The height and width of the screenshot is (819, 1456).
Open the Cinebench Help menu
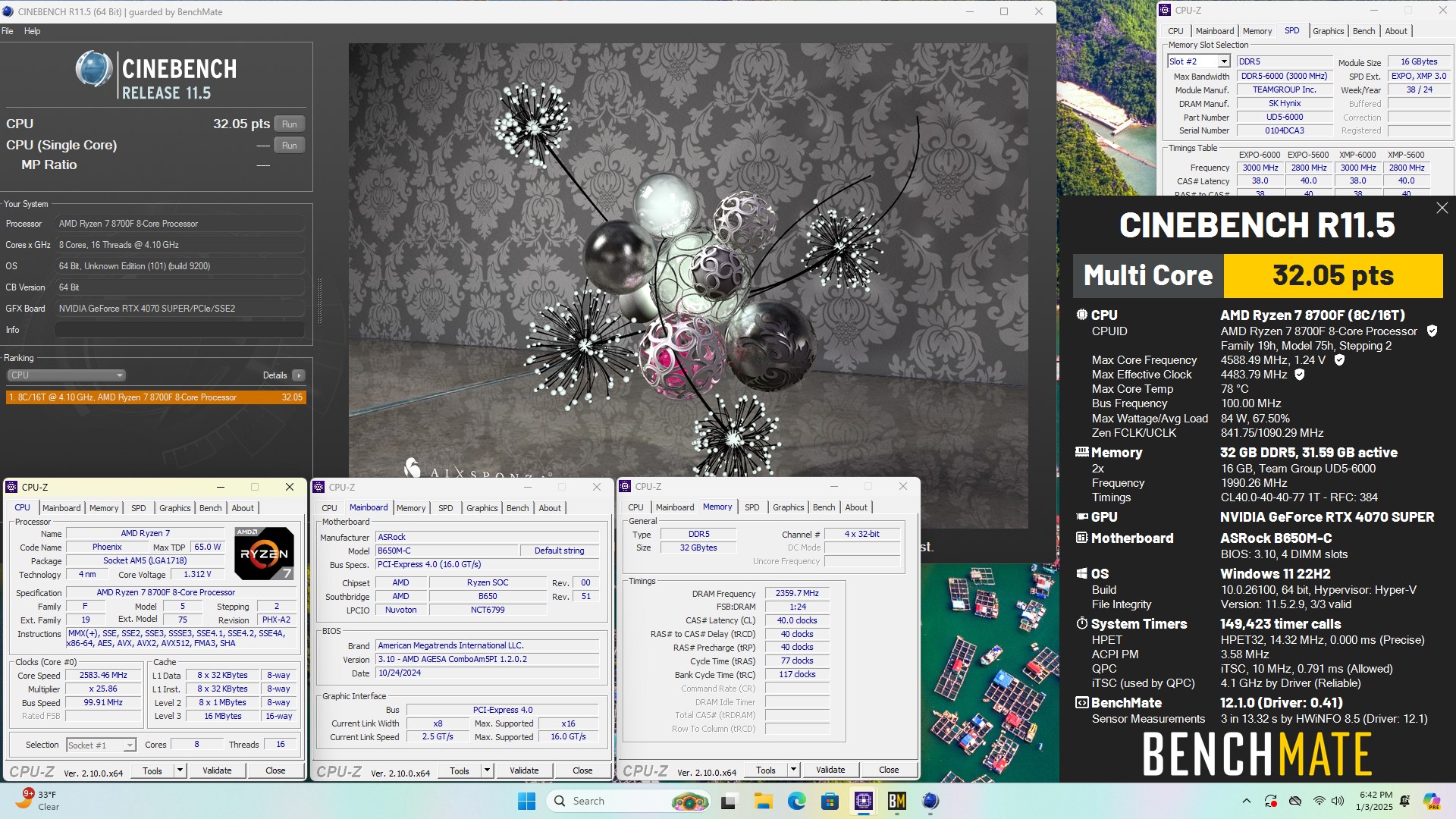coord(32,31)
